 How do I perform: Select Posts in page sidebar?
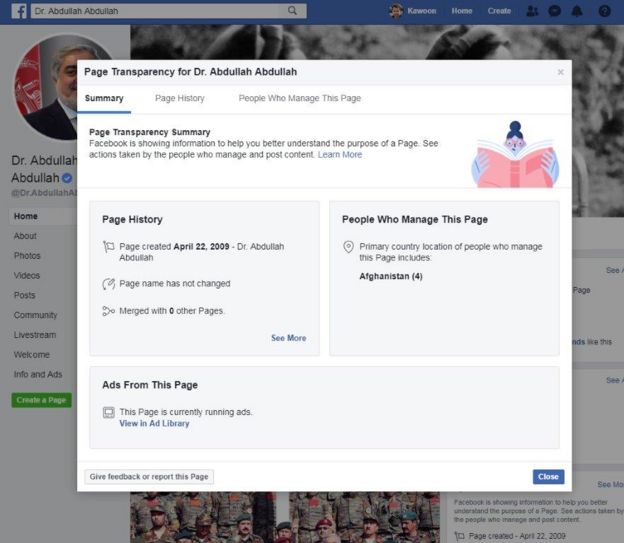click(25, 295)
